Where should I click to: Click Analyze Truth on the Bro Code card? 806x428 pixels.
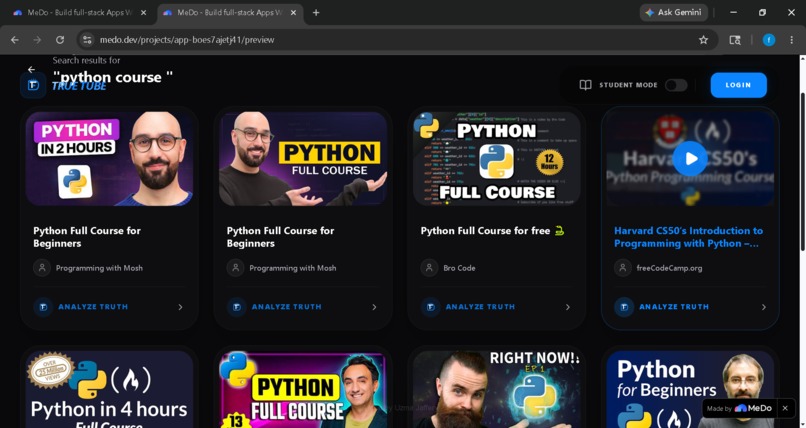pos(480,307)
